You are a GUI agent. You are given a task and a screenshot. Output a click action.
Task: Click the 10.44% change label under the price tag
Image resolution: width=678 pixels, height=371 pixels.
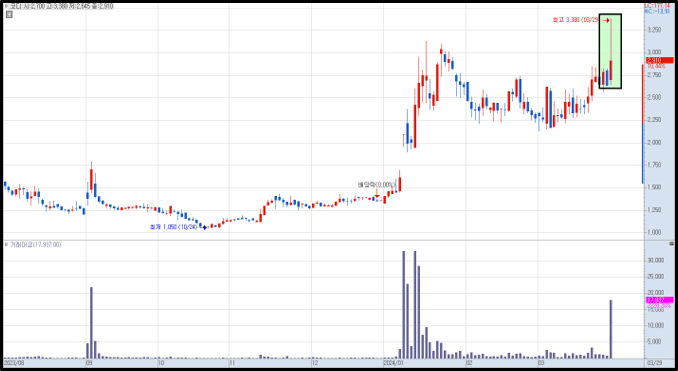[x=656, y=66]
